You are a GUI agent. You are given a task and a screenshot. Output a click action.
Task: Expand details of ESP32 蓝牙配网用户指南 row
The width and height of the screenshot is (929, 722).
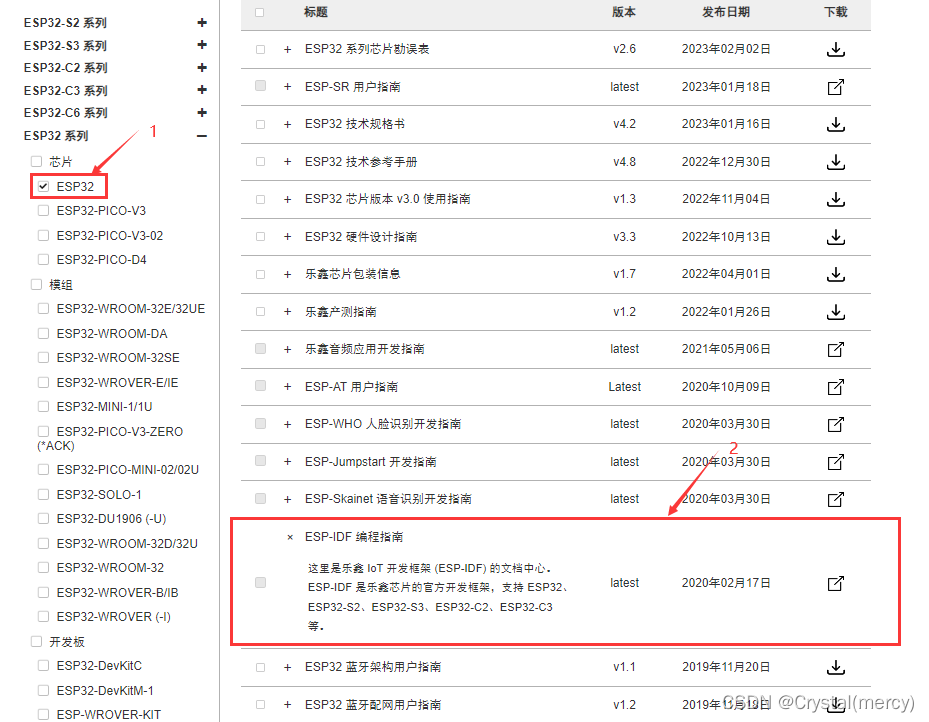pos(287,705)
